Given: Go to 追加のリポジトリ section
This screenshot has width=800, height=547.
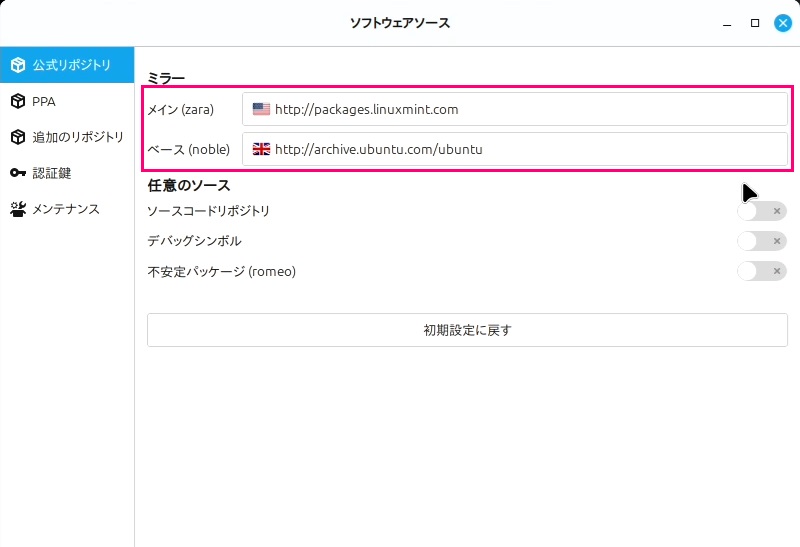Looking at the screenshot, I should tap(78, 137).
